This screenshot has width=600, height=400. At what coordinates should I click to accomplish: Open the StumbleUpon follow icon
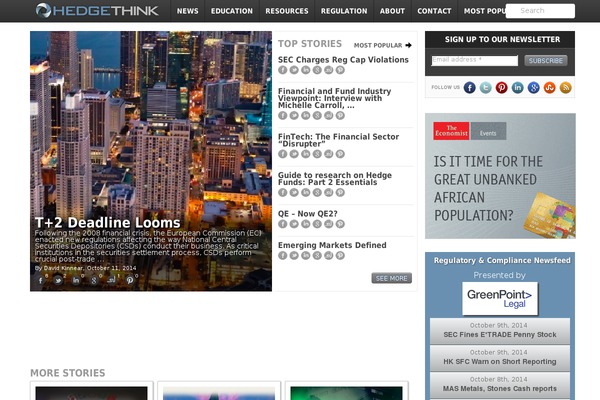pyautogui.click(x=550, y=88)
